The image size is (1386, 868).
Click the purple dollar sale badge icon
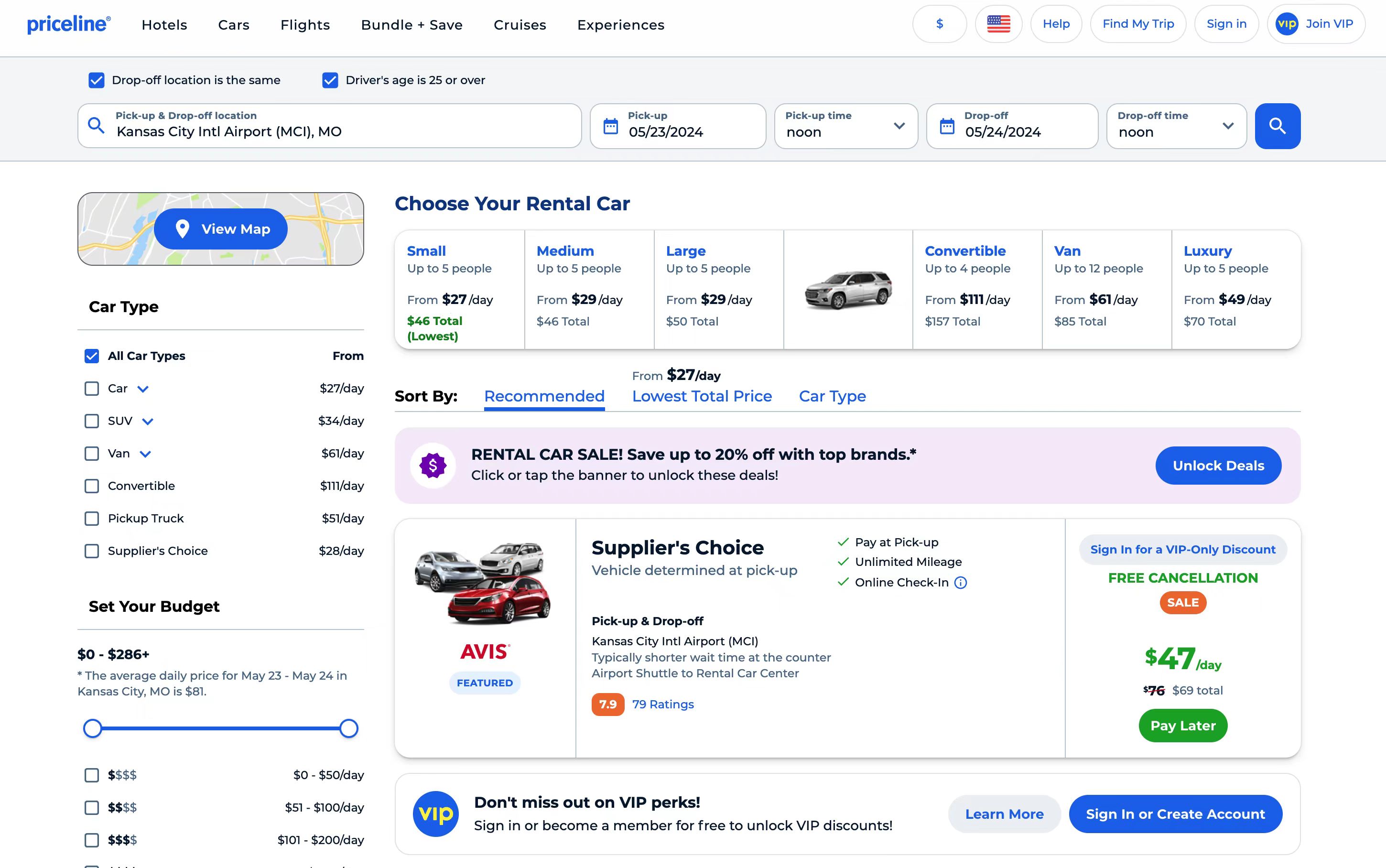[x=433, y=466]
